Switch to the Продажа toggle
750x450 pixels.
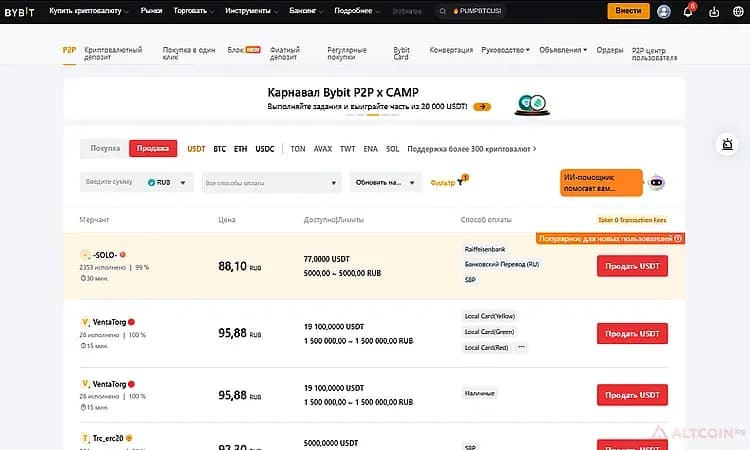pyautogui.click(x=153, y=148)
